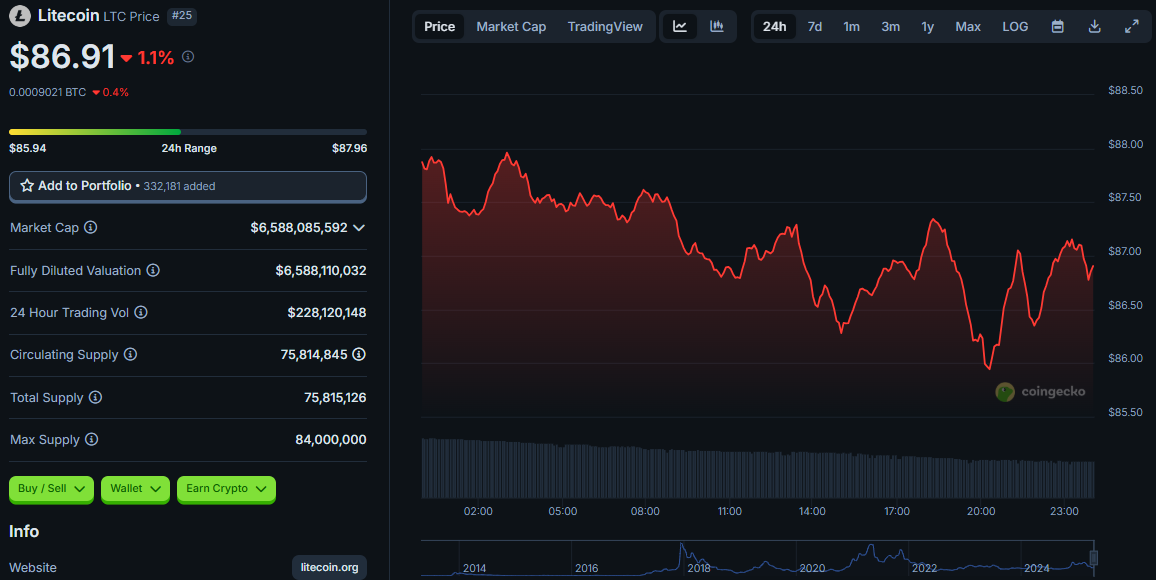Click the 84,000,000 max supply value

331,439
